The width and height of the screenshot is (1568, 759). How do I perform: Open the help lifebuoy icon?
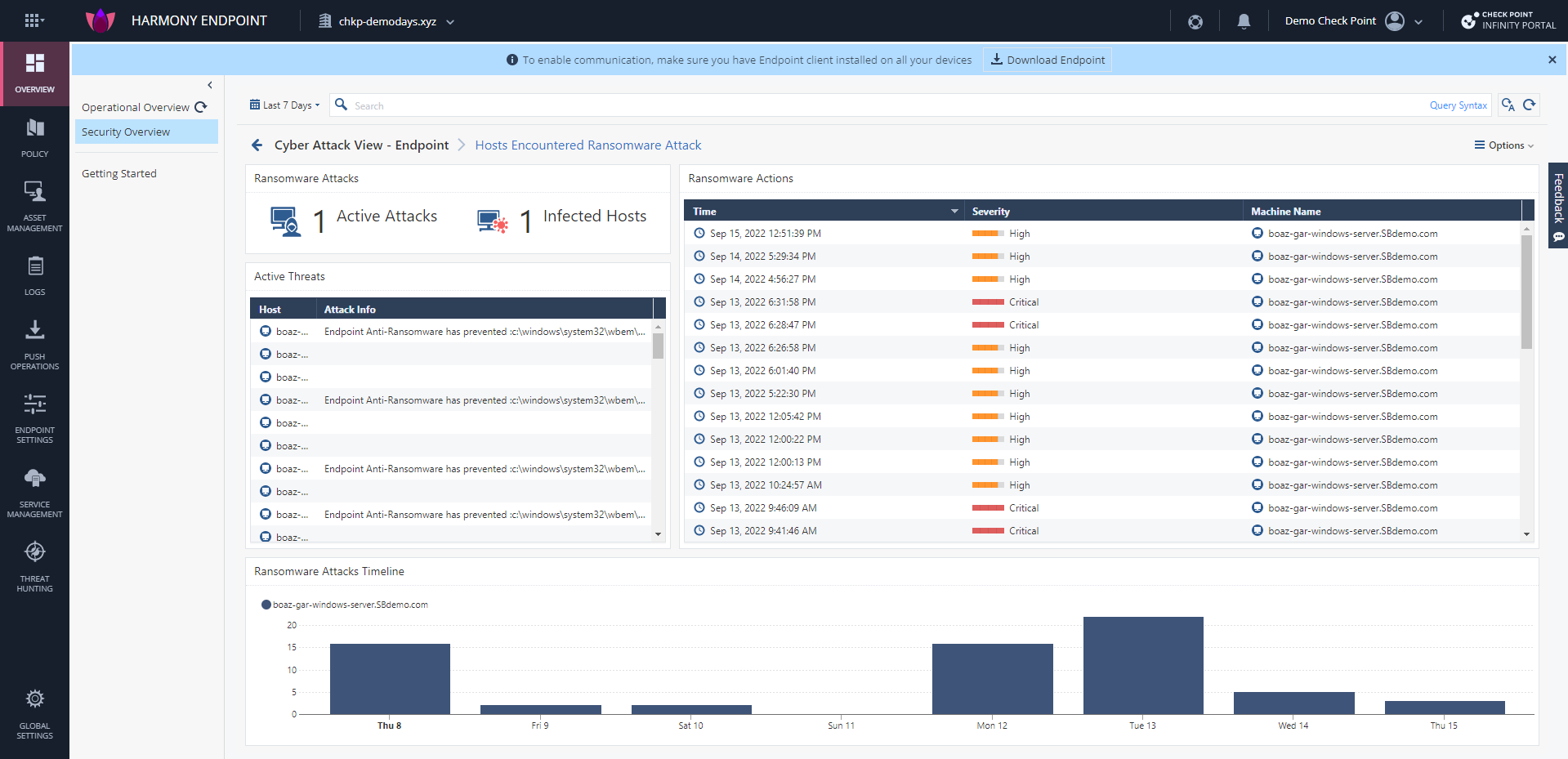pyautogui.click(x=1195, y=21)
